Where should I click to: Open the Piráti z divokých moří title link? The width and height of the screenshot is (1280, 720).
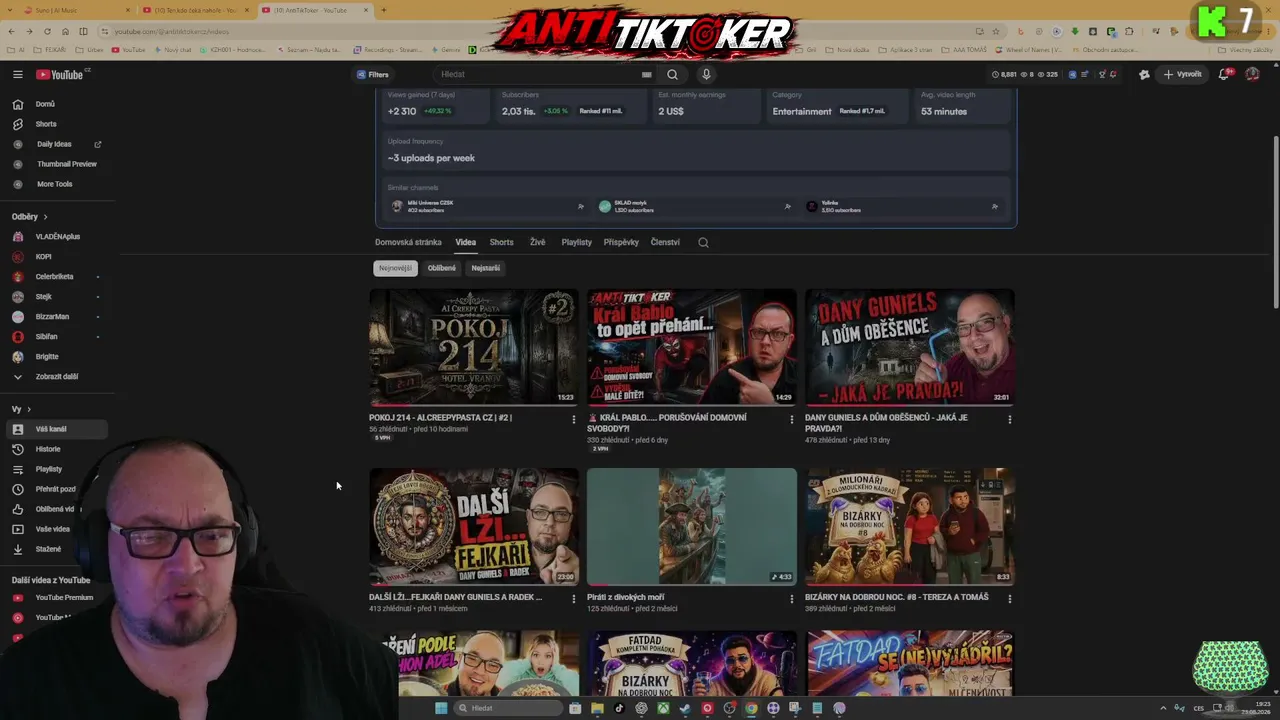point(626,597)
